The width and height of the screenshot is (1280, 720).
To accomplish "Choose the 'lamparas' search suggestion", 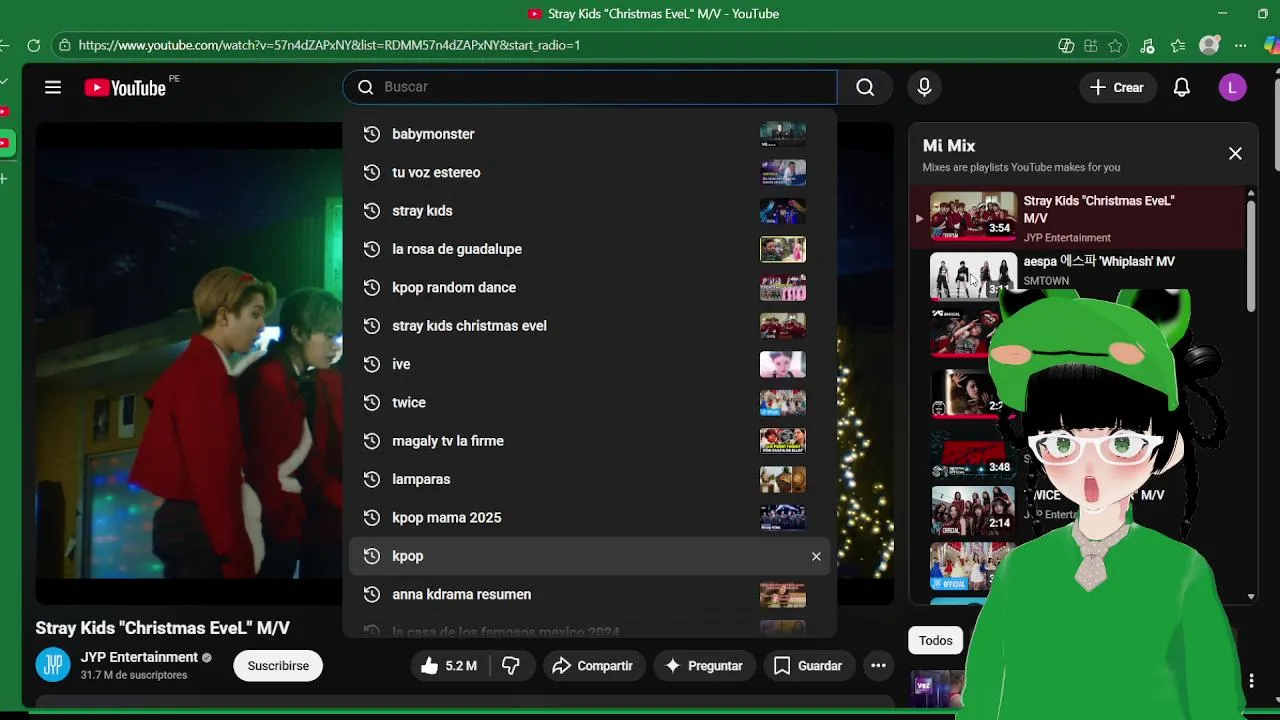I will point(590,479).
